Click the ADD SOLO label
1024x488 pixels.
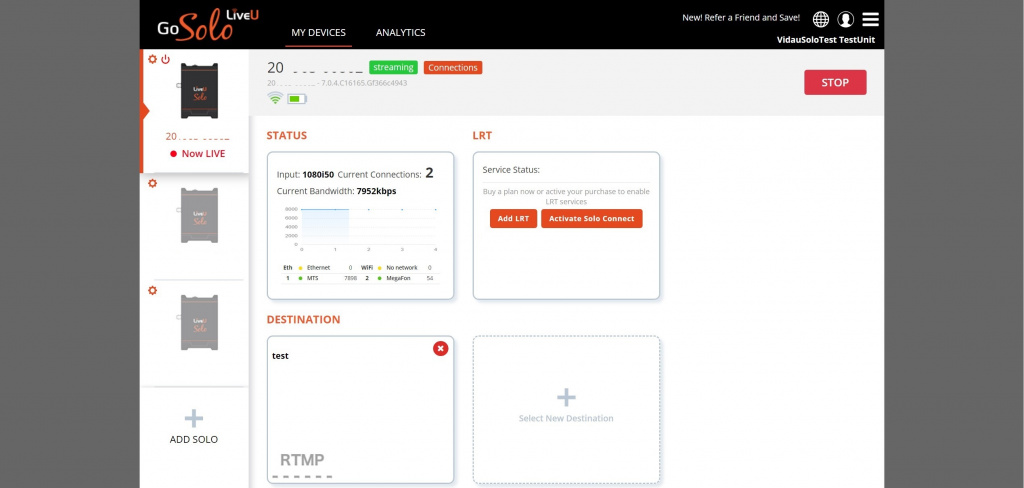[194, 440]
